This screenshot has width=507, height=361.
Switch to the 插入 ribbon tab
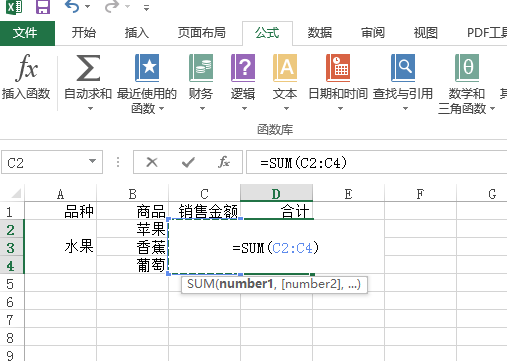137,33
